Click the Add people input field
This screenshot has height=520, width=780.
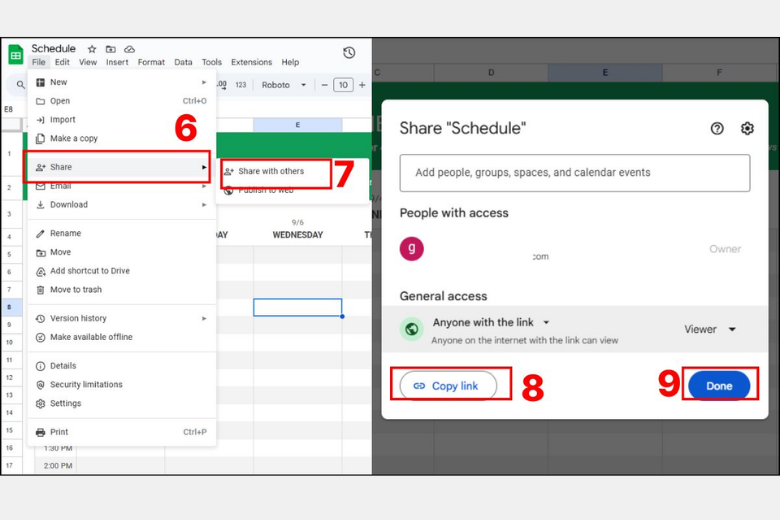(x=575, y=173)
